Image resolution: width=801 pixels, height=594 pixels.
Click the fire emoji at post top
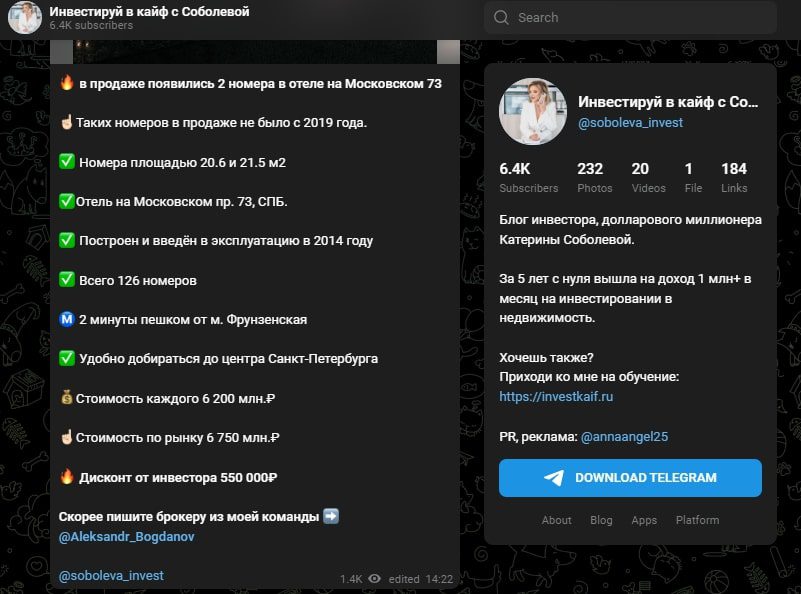click(67, 84)
